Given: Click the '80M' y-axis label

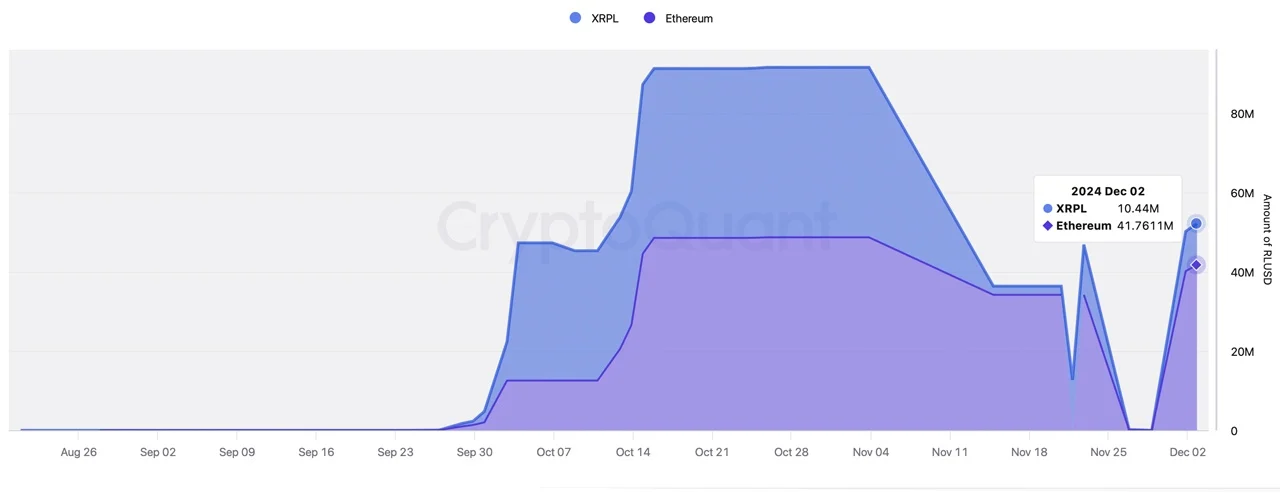Looking at the screenshot, I should (1242, 114).
